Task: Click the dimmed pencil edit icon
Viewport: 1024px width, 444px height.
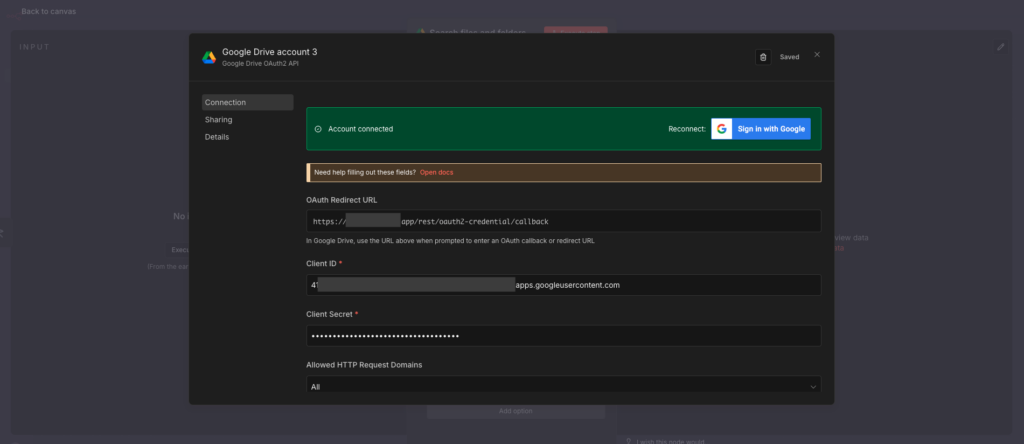Action: 1001,47
